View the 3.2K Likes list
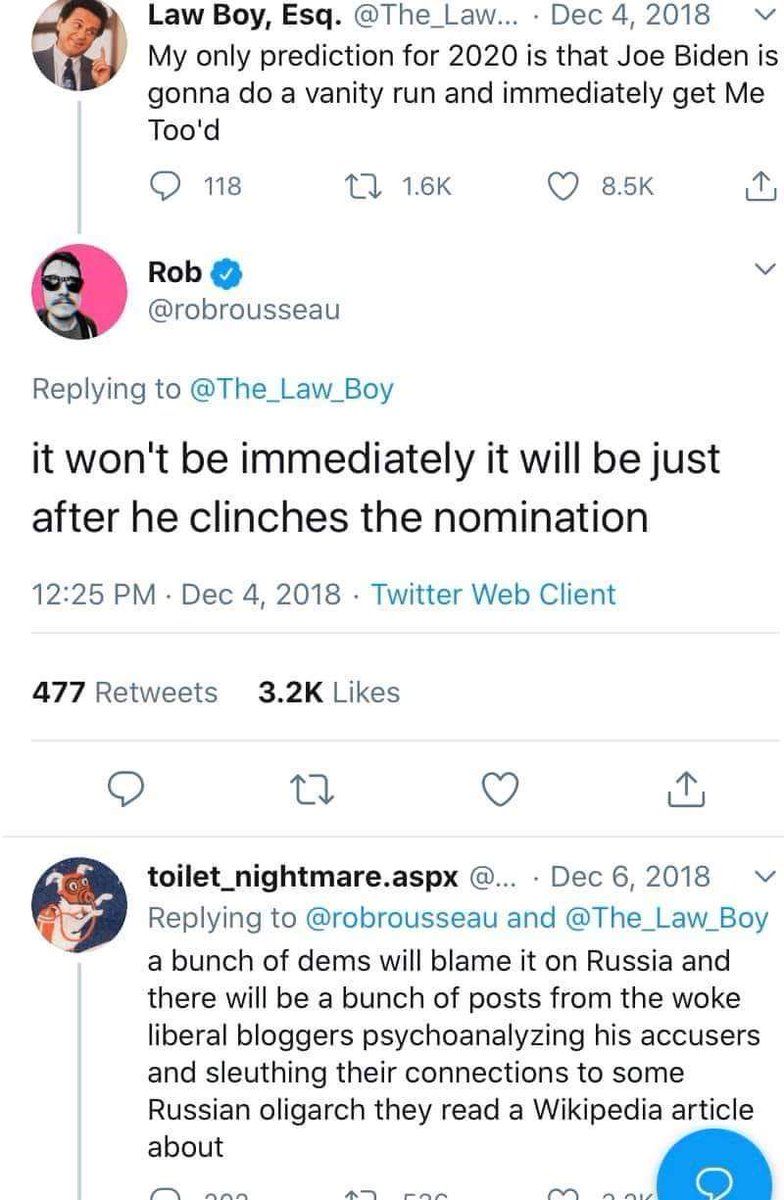784x1200 pixels. point(329,692)
